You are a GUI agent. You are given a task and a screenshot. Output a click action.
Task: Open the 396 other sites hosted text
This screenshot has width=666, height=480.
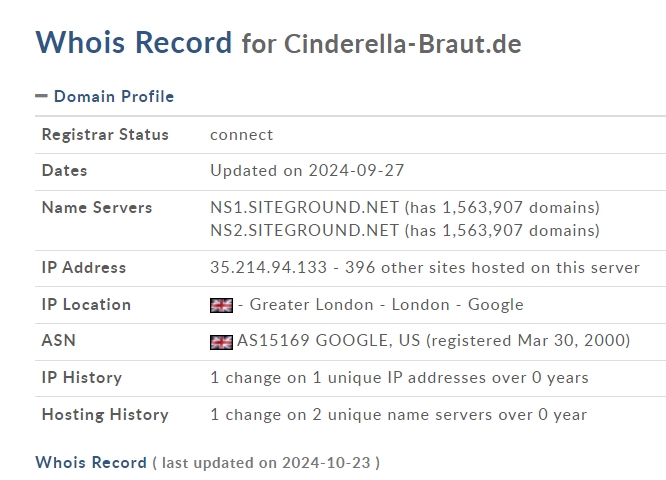coord(520,267)
